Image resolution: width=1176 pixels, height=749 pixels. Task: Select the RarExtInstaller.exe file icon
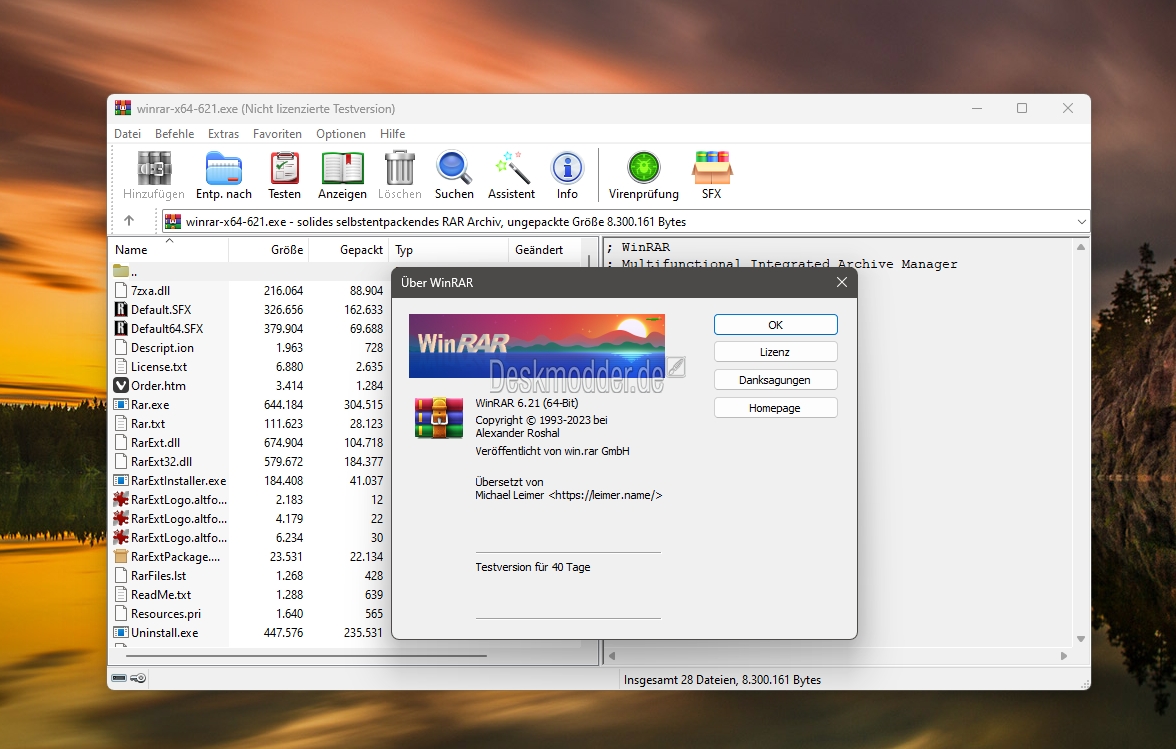[x=121, y=481]
